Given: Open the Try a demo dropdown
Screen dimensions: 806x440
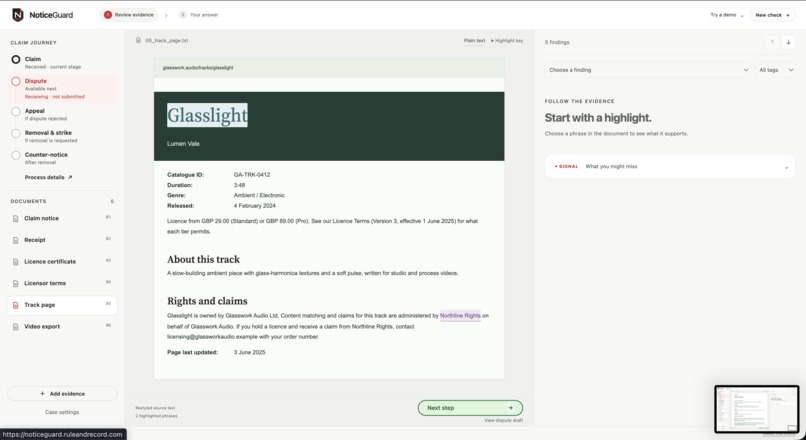Looking at the screenshot, I should point(726,15).
